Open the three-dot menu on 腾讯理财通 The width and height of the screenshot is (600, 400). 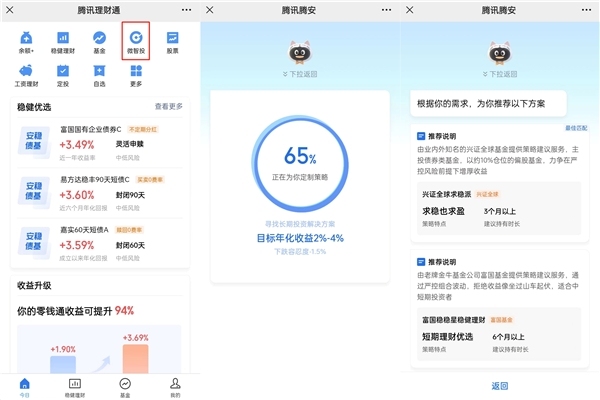coord(186,10)
